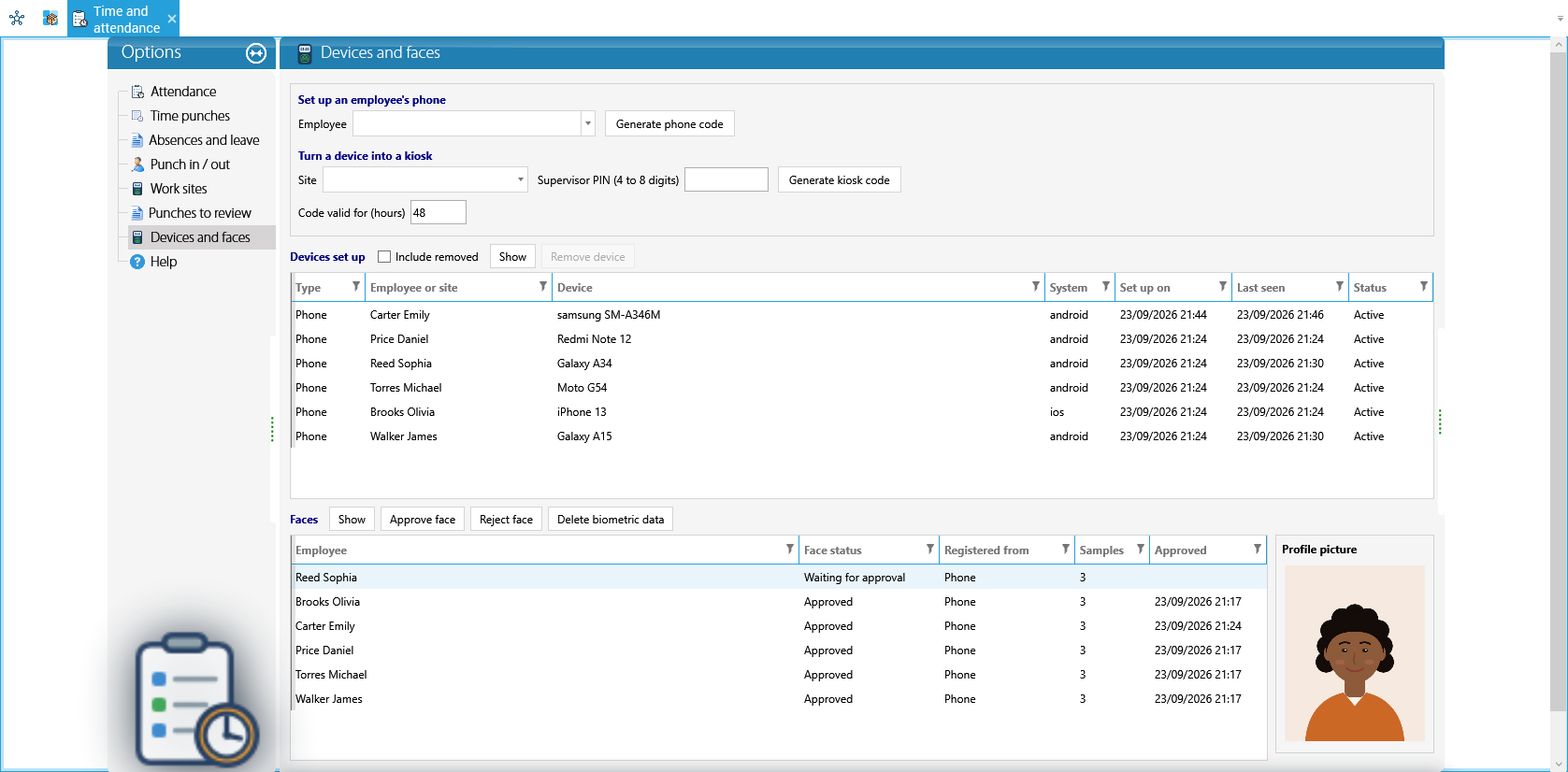Click the Approve face button

[x=423, y=519]
